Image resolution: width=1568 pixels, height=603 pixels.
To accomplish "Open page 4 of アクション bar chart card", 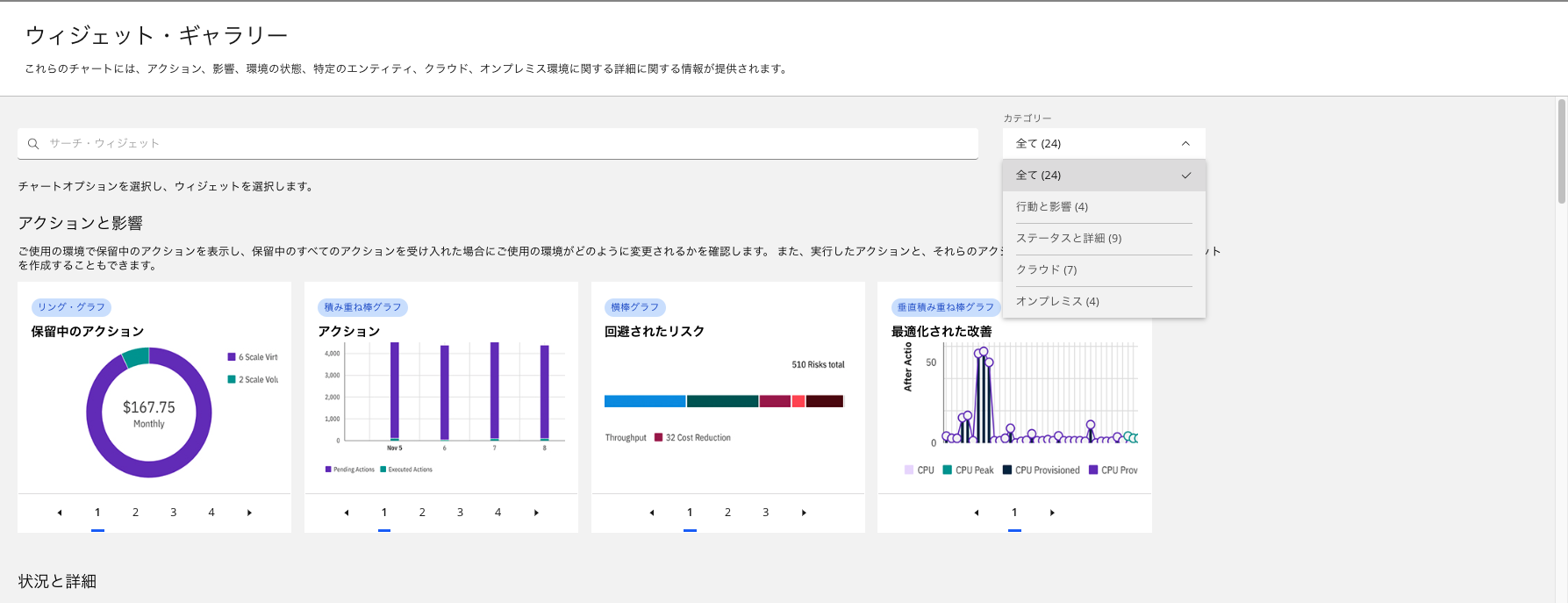I will (x=498, y=513).
